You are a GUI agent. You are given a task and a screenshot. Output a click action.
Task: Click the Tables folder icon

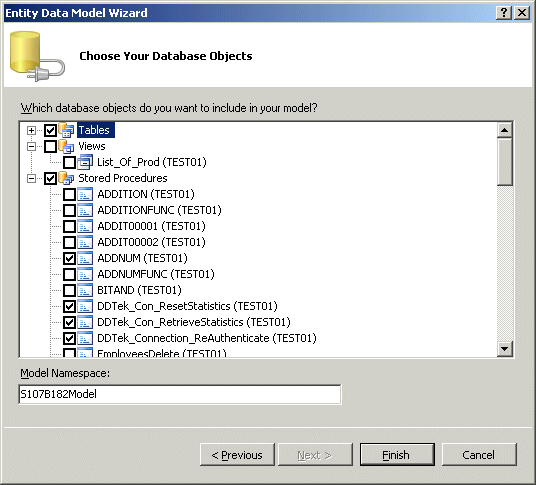pos(66,130)
